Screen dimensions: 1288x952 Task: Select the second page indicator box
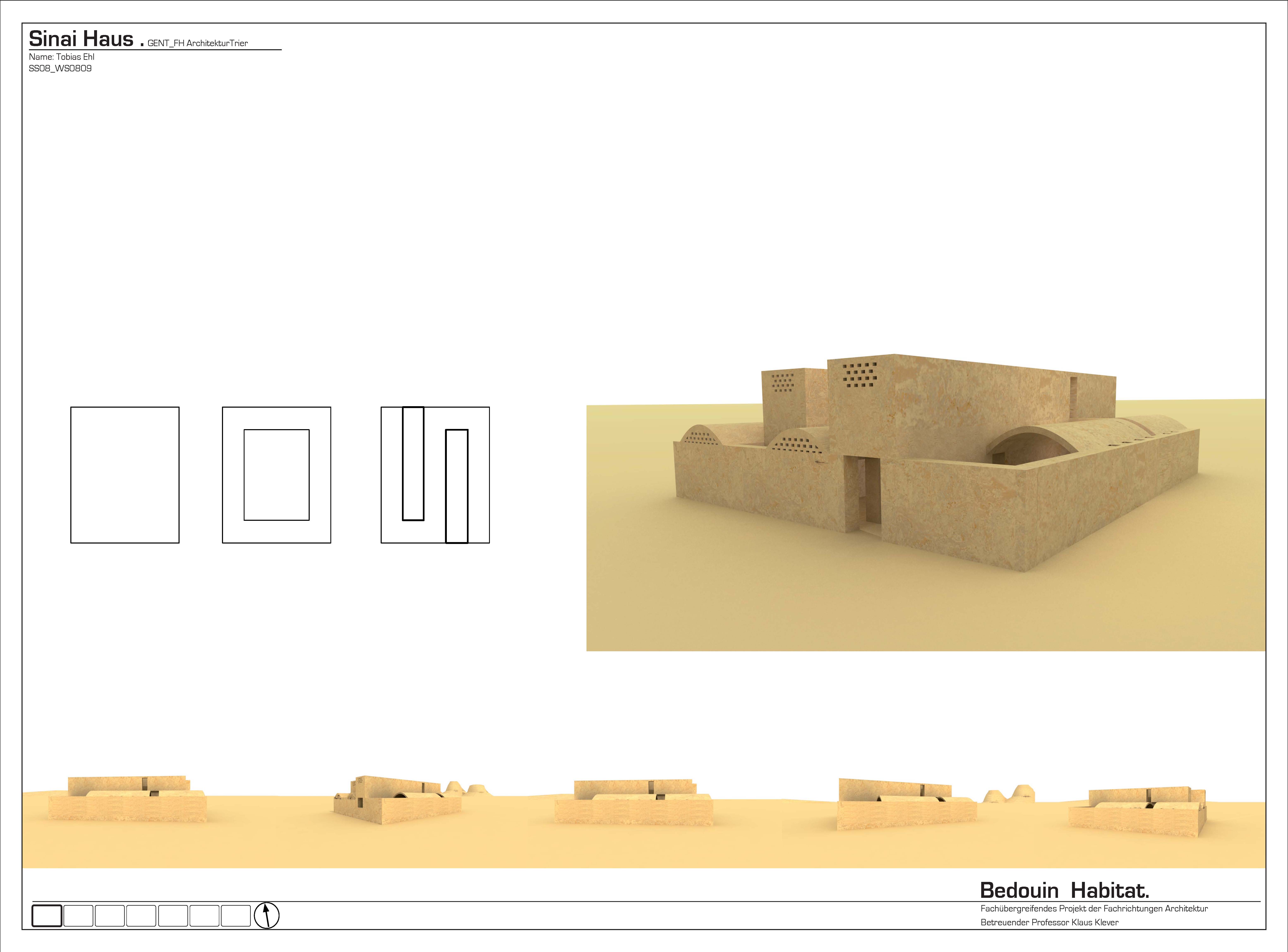click(x=78, y=916)
